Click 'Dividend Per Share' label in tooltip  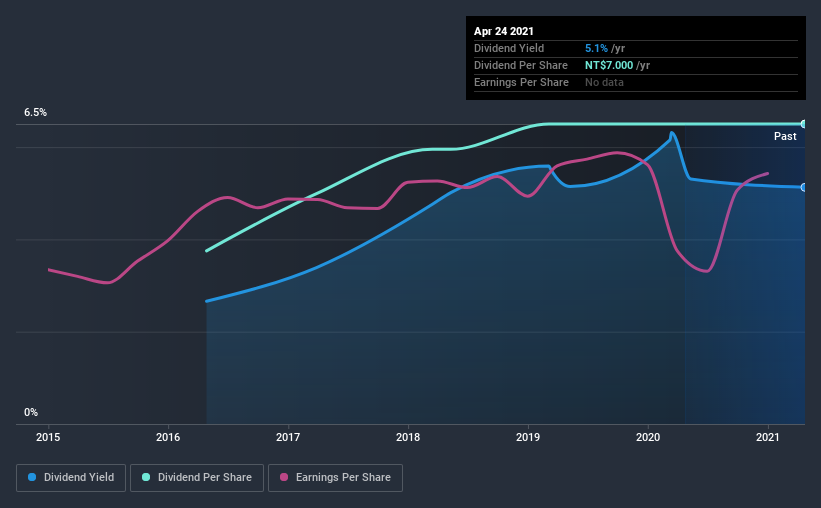520,65
